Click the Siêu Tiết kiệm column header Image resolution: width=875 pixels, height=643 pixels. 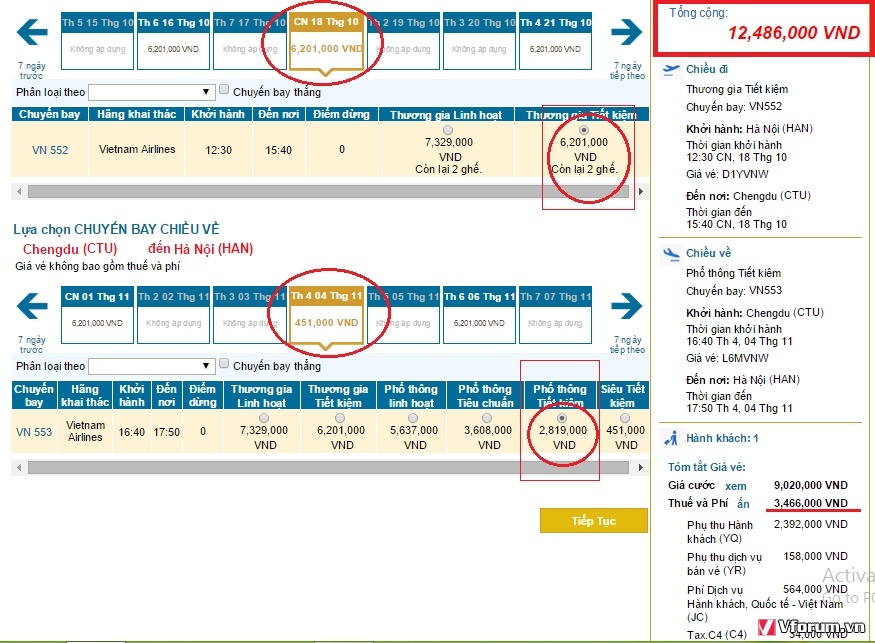(x=623, y=396)
